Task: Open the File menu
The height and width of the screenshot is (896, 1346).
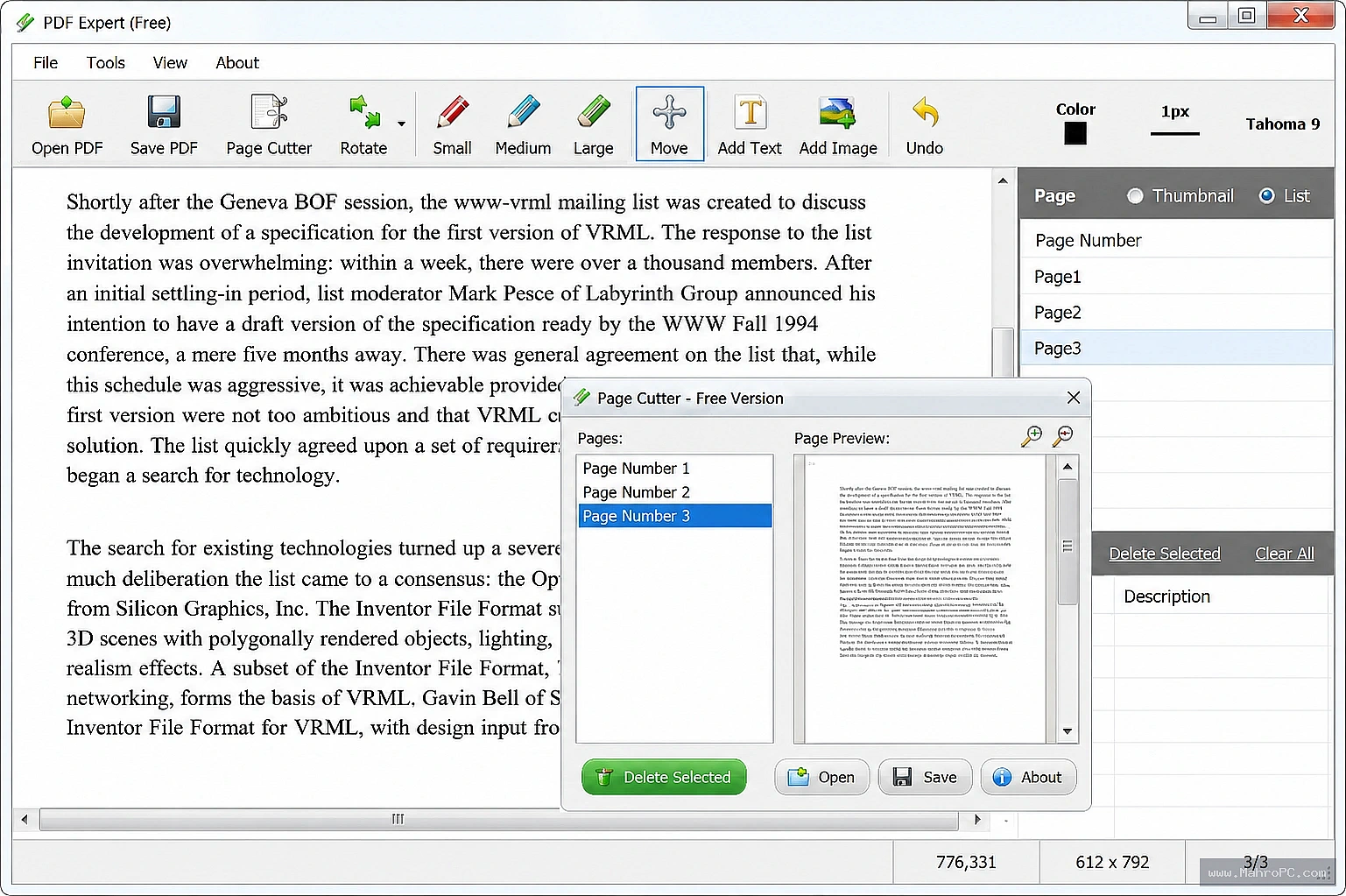Action: (46, 62)
